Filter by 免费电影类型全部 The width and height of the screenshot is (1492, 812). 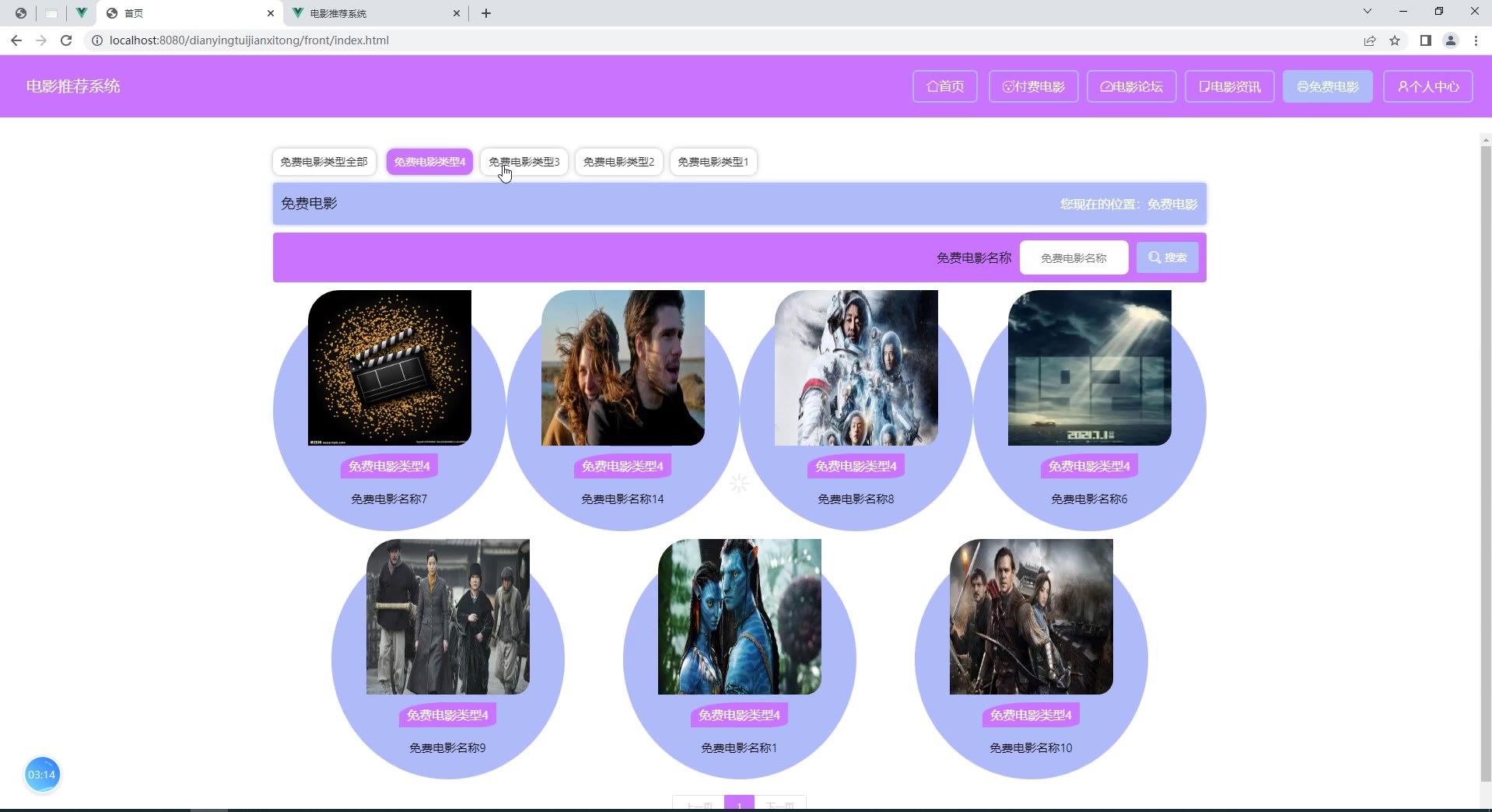pyautogui.click(x=324, y=162)
